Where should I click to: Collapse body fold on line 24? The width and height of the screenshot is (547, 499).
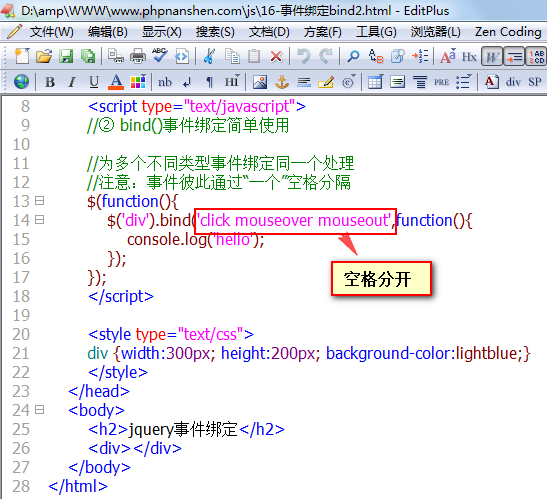coord(39,409)
